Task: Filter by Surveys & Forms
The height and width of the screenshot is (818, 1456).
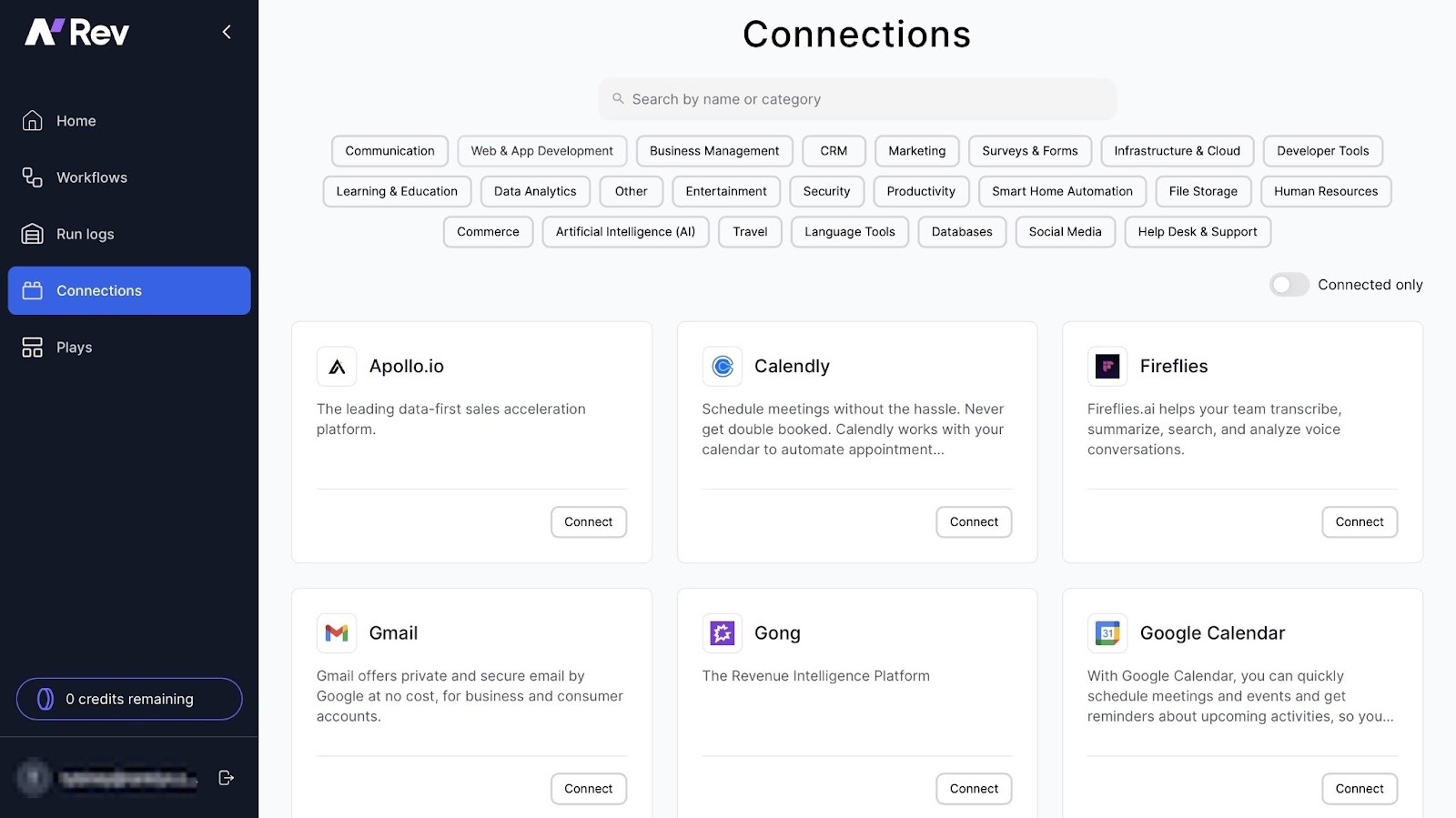Action: click(x=1030, y=151)
